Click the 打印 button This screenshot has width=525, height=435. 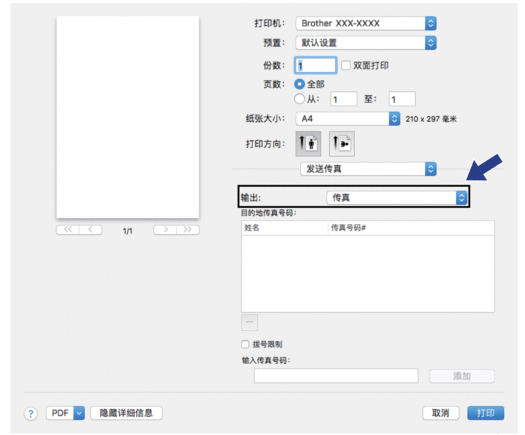(x=485, y=413)
